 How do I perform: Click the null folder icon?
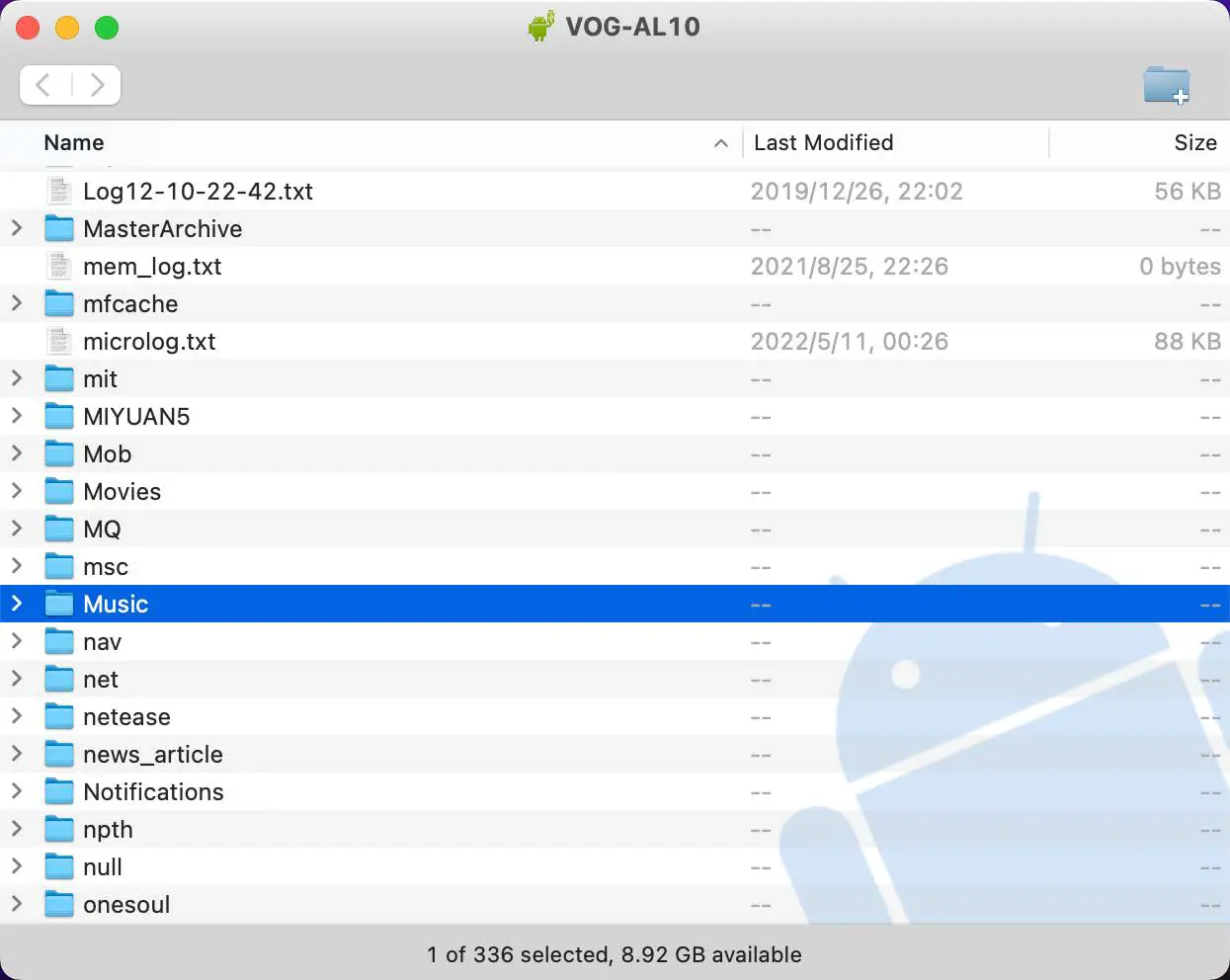[59, 866]
